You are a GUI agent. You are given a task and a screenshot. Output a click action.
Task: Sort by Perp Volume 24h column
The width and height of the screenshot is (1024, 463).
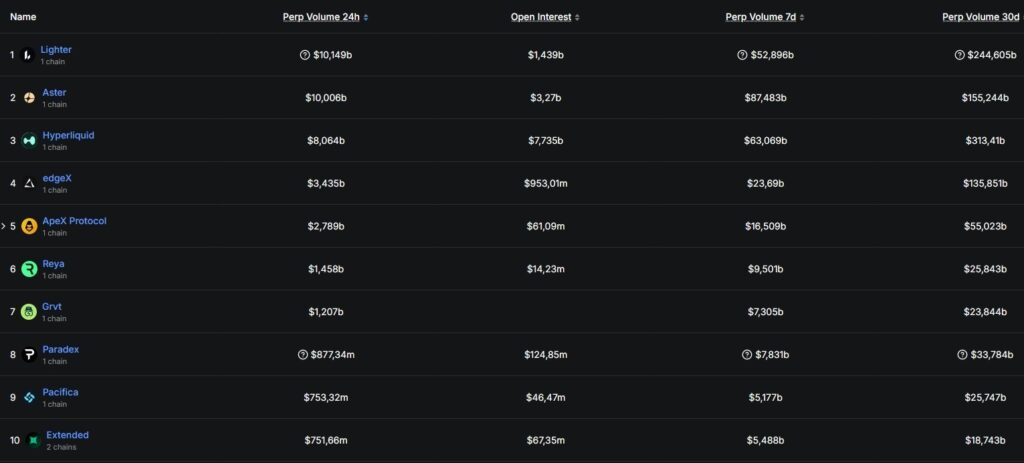pos(325,17)
